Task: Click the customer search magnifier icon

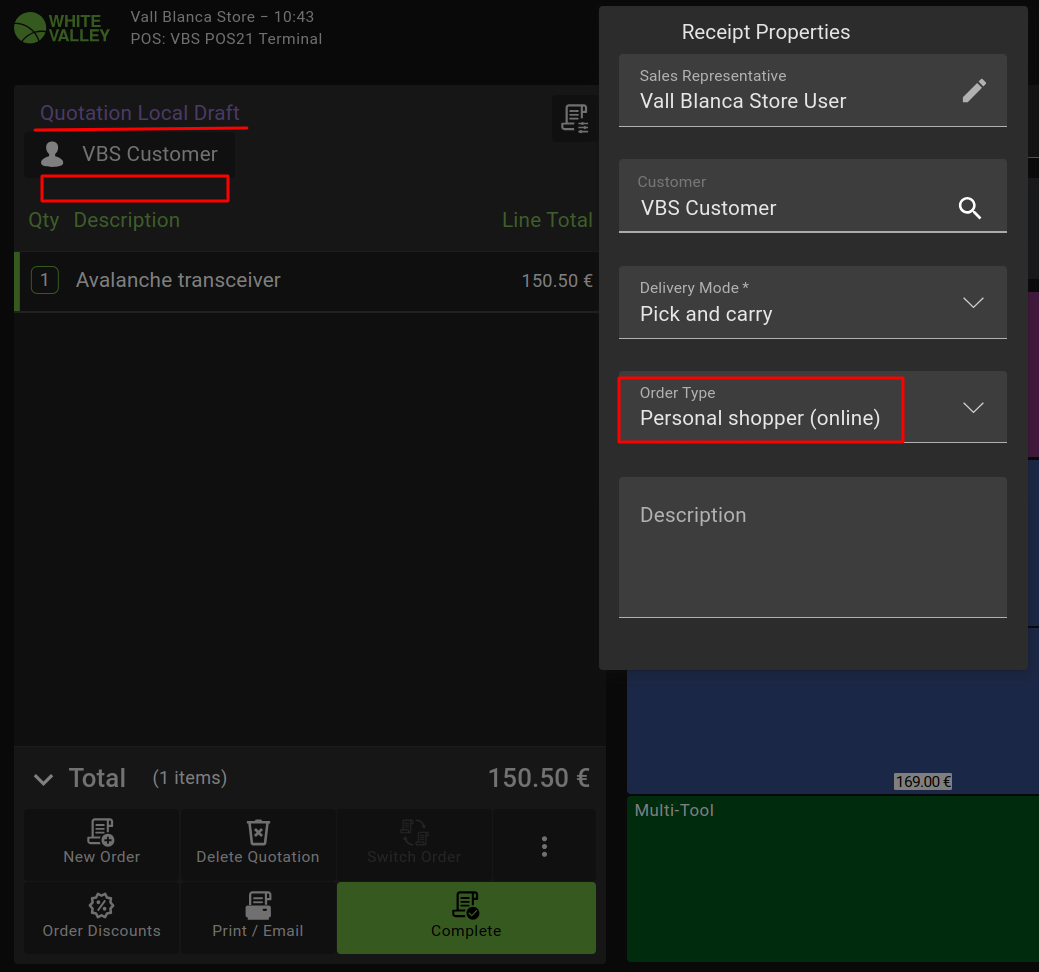Action: [x=969, y=208]
